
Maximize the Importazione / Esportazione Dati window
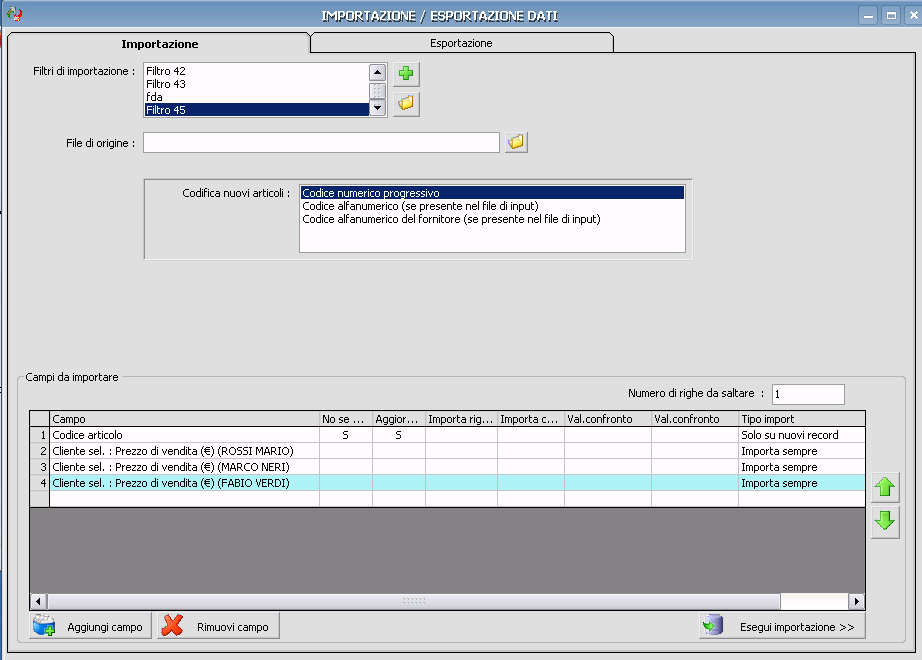891,15
